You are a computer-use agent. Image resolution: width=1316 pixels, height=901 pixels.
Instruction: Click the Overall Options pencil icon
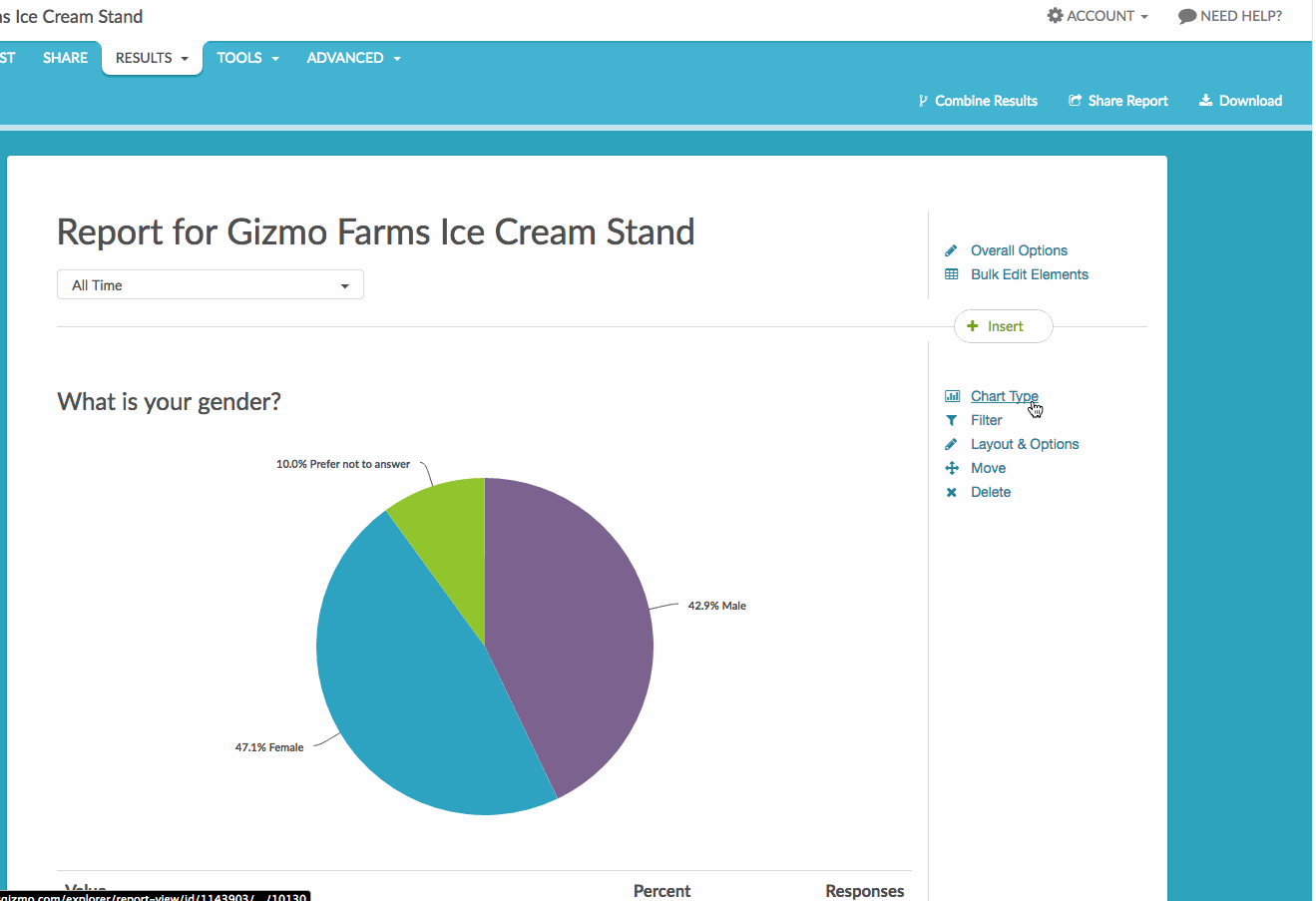coord(951,250)
